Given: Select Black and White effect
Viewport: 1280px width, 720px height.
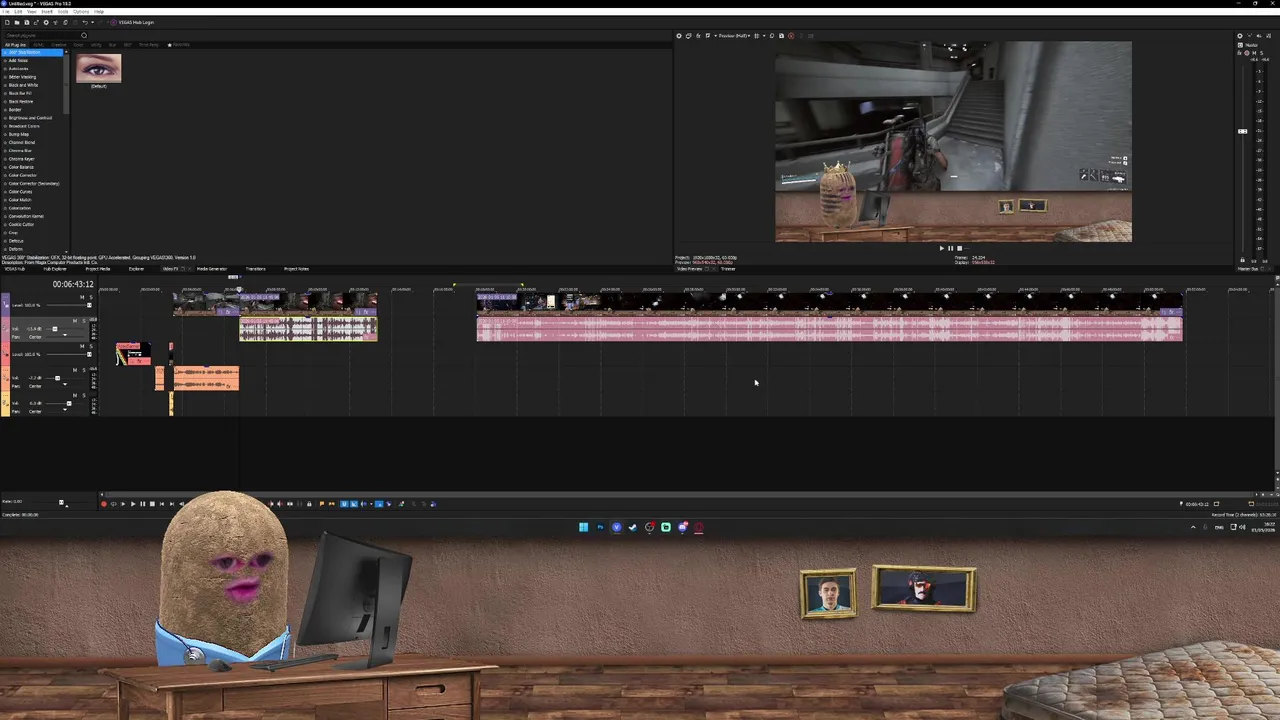Looking at the screenshot, I should pyautogui.click(x=23, y=85).
